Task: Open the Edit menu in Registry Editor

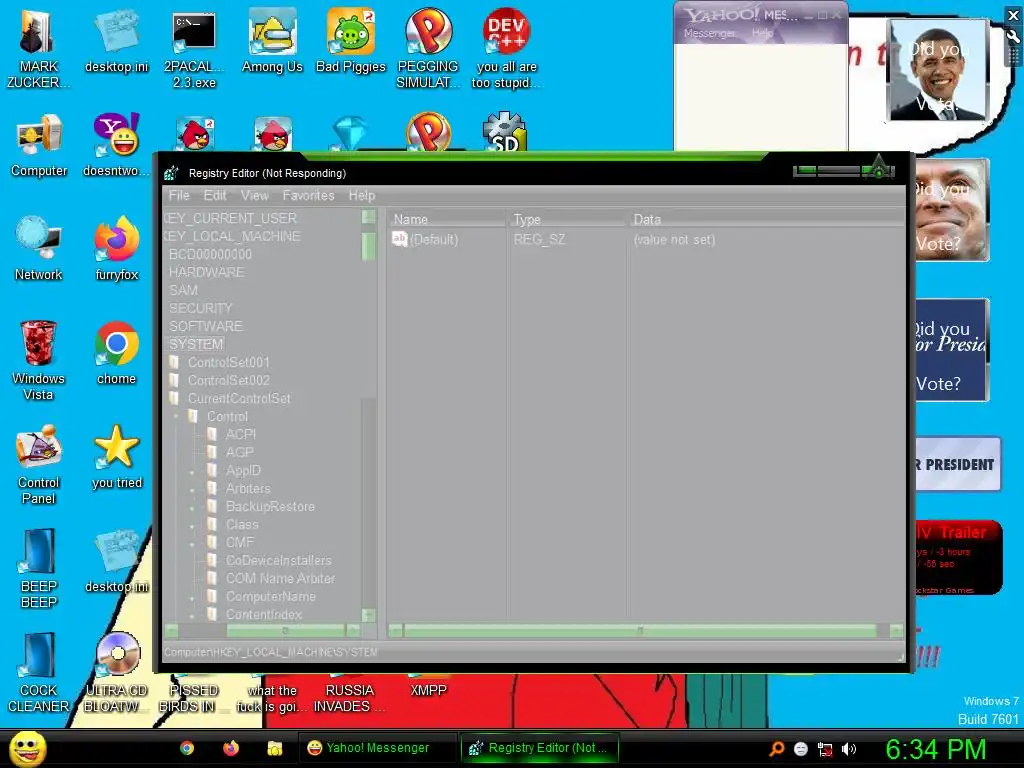Action: pyautogui.click(x=215, y=195)
